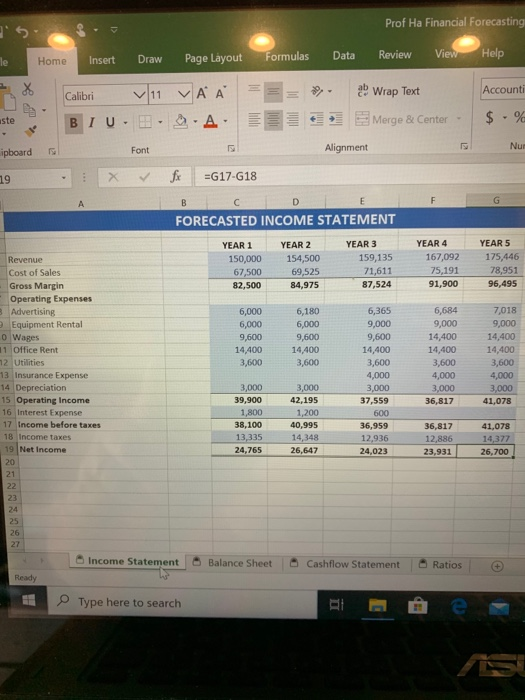Click the Undo arrow icon
This screenshot has width=525, height=700.
click(22, 32)
